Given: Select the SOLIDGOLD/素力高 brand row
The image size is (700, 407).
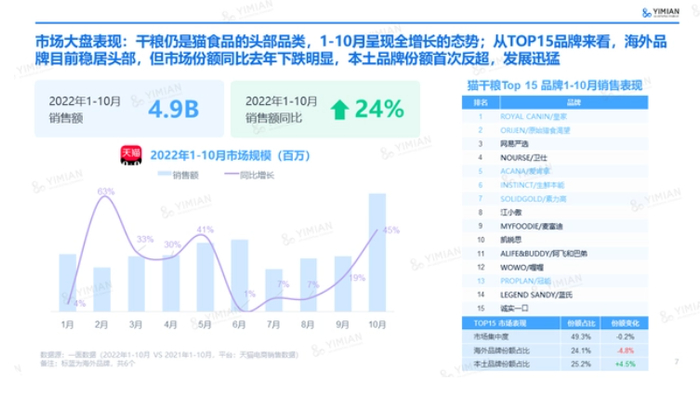Looking at the screenshot, I should point(555,199).
